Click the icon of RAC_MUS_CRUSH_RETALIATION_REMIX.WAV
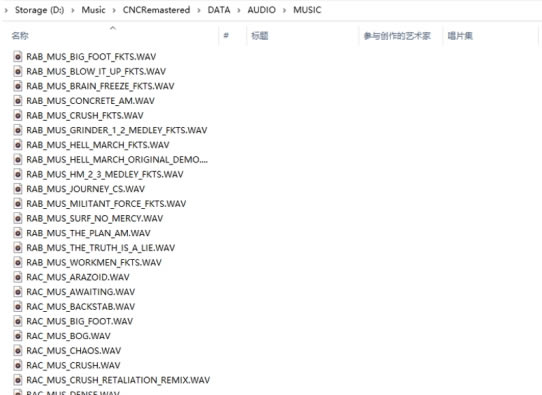The height and width of the screenshot is (395, 542). coord(18,380)
